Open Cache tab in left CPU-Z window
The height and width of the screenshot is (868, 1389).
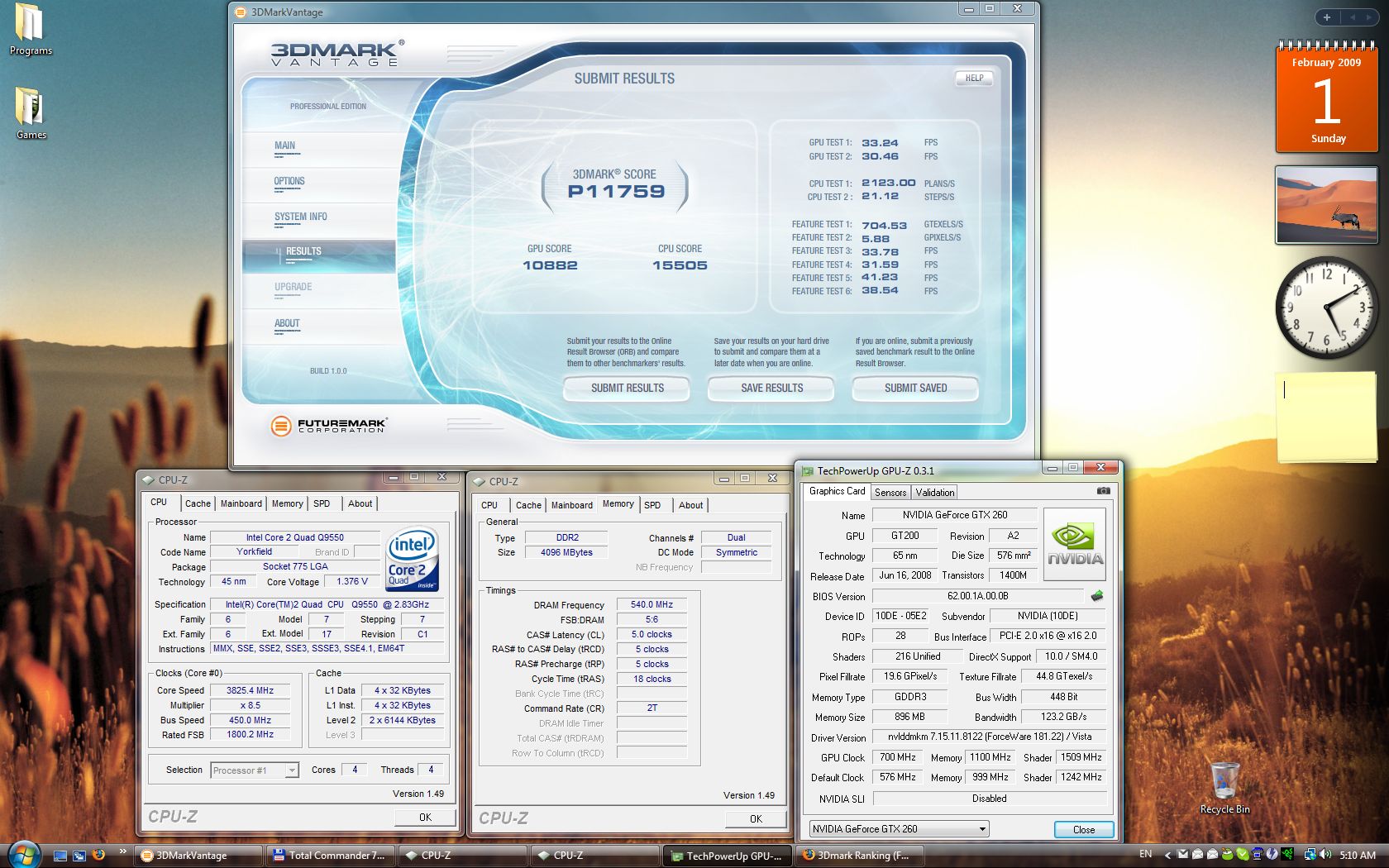tap(198, 503)
